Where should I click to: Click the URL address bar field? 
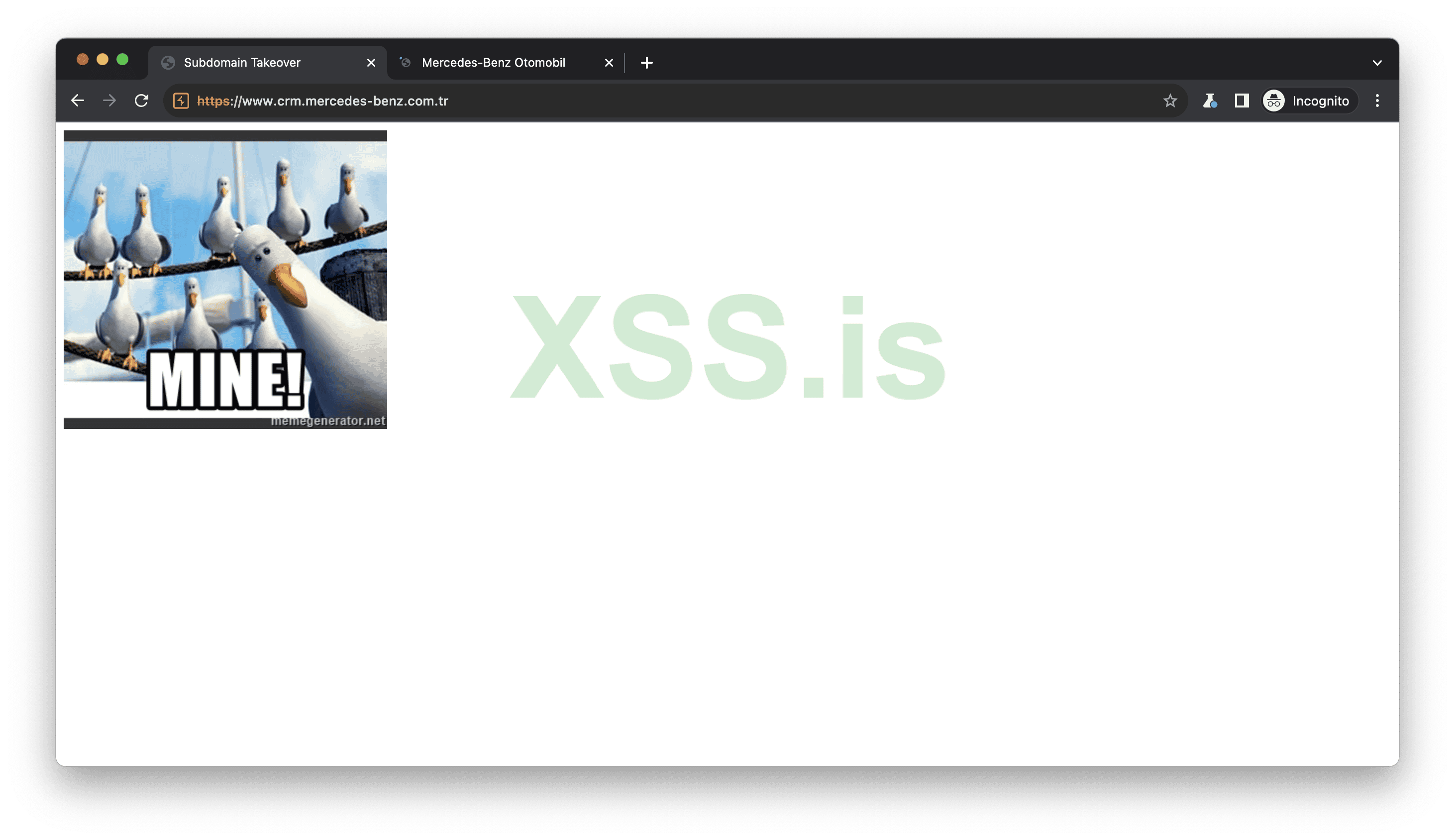[x=634, y=101]
